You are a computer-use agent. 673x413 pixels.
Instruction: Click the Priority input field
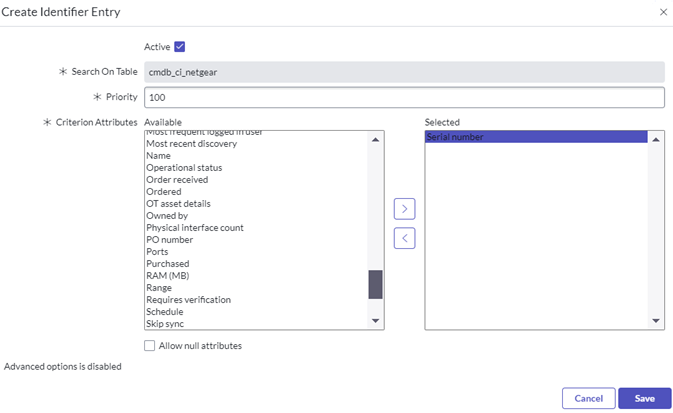coord(404,97)
